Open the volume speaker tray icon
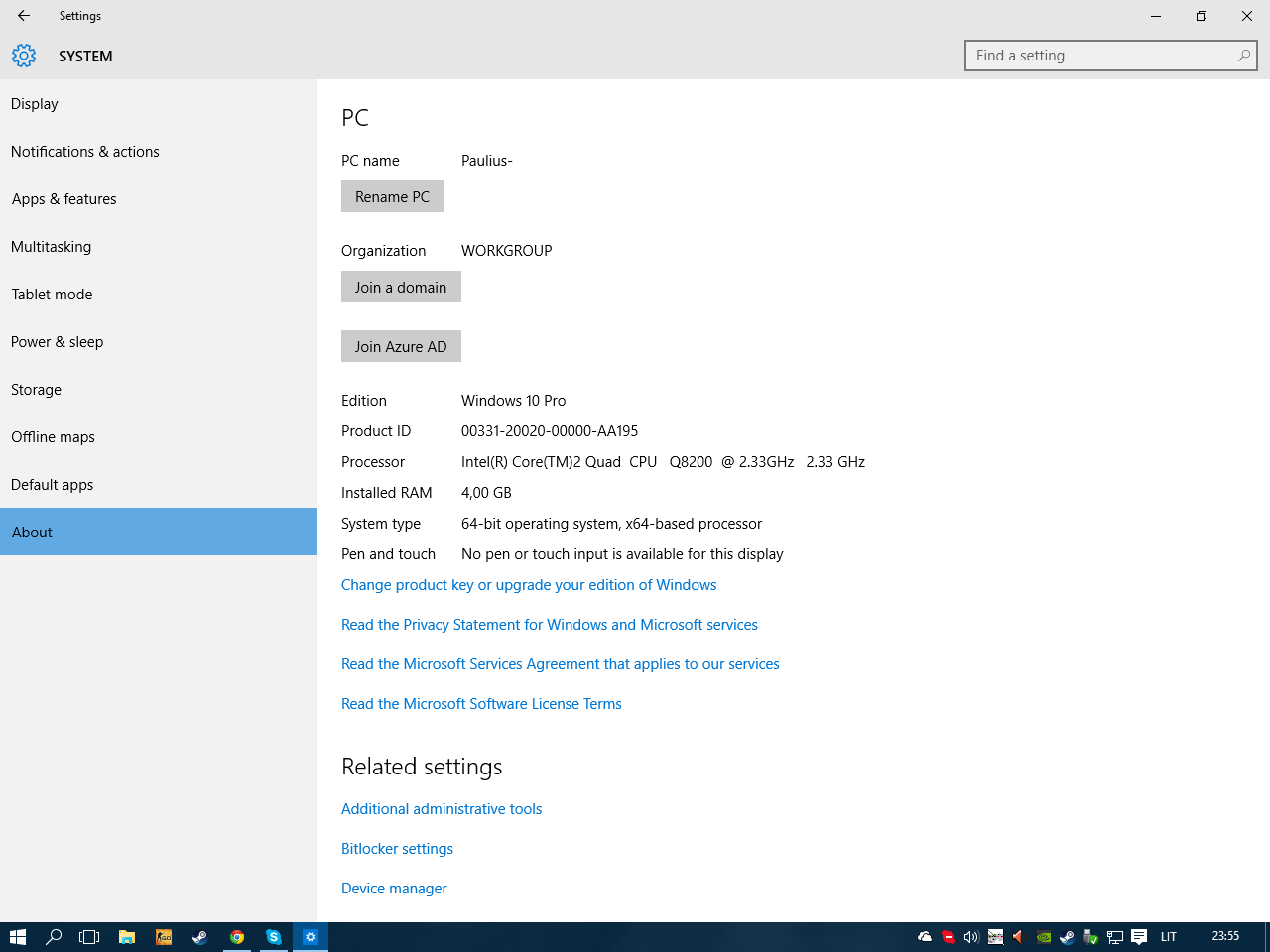This screenshot has width=1270, height=952. coord(971,937)
